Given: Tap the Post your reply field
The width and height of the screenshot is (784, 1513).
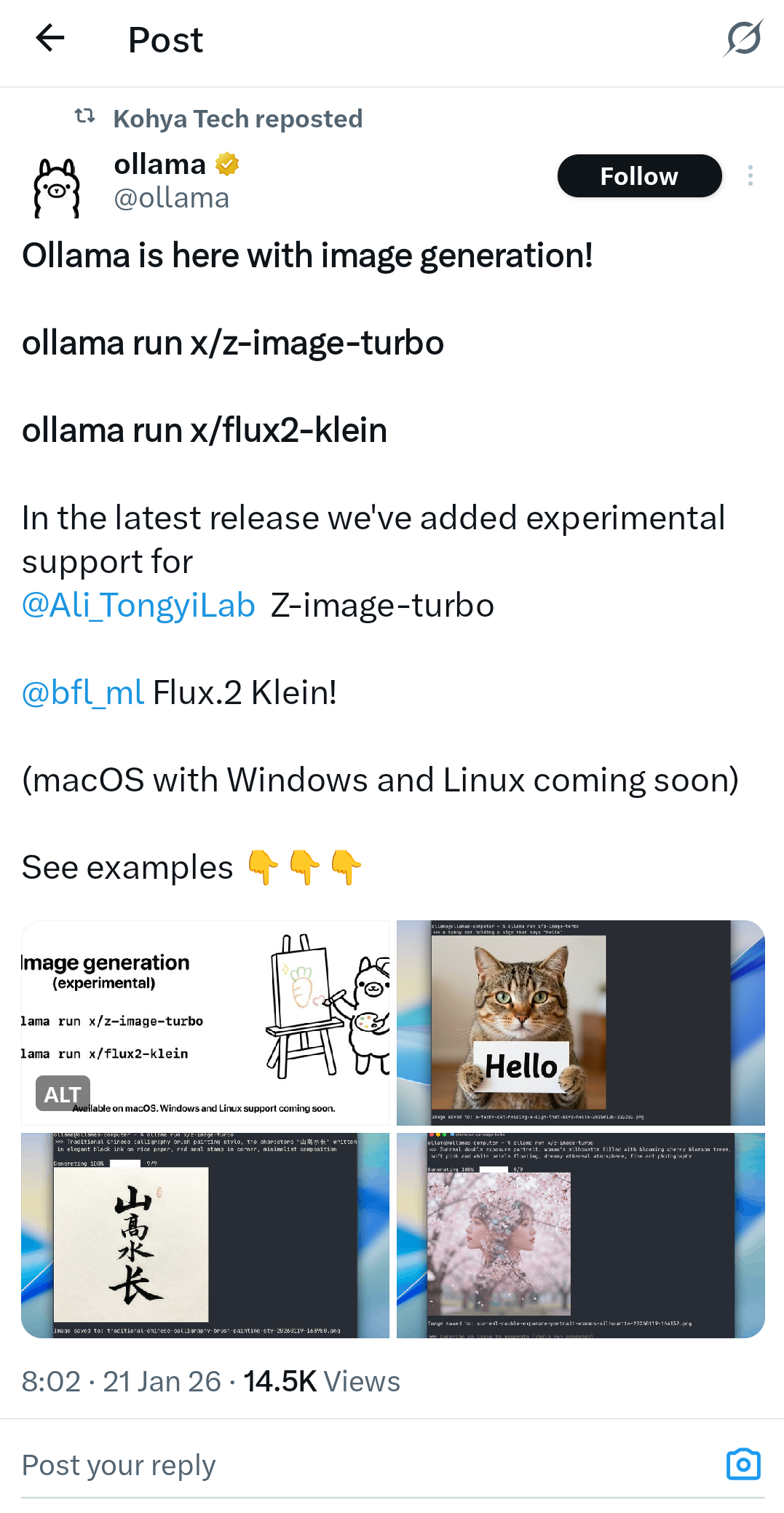Looking at the screenshot, I should pyautogui.click(x=364, y=1465).
